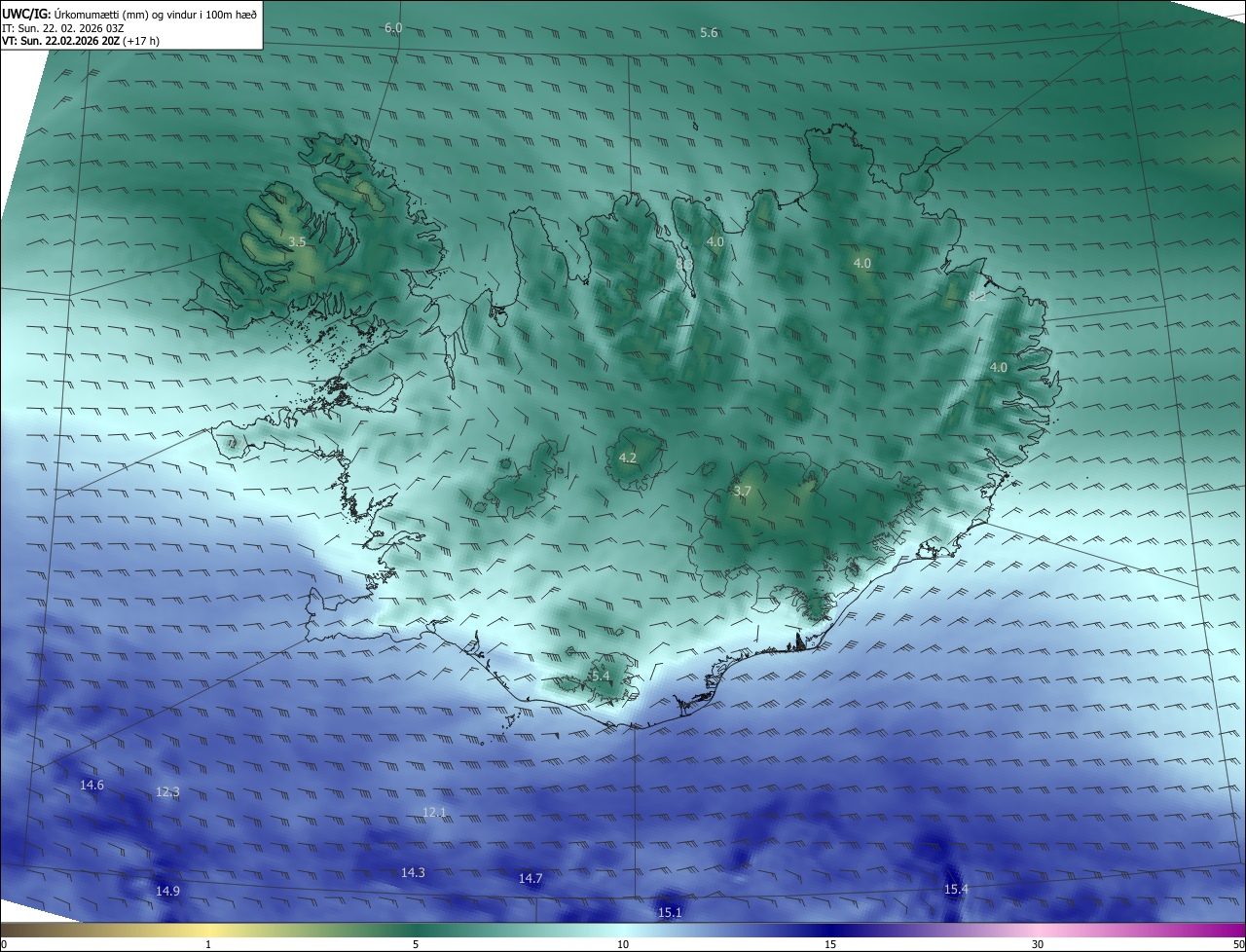Click the 14.3 precipitation value

(413, 873)
